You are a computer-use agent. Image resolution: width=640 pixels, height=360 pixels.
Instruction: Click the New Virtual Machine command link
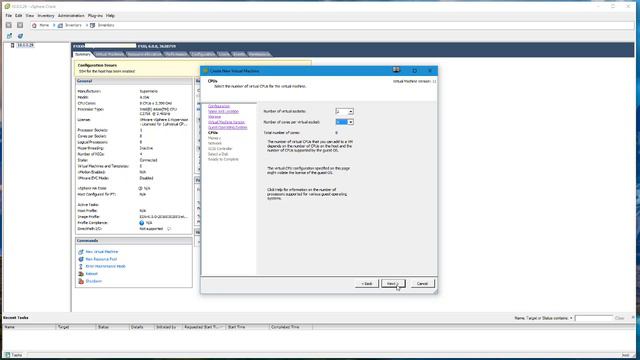[x=102, y=252]
